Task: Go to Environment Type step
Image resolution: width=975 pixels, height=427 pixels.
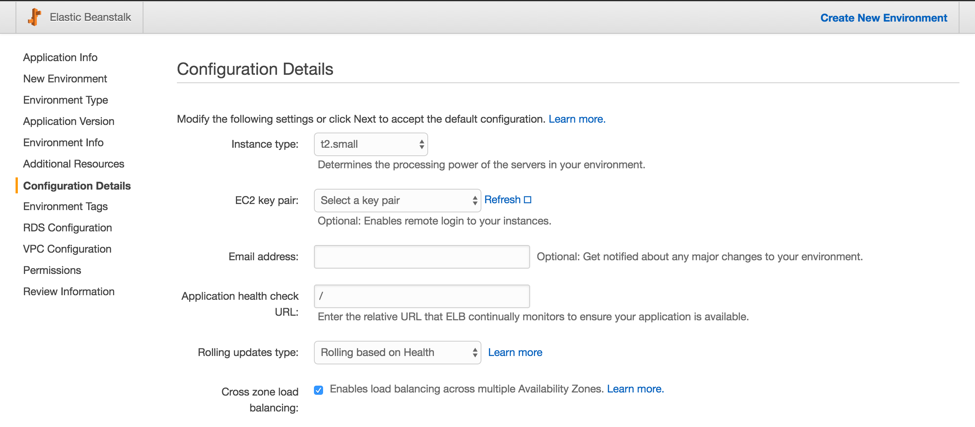Action: coord(65,100)
